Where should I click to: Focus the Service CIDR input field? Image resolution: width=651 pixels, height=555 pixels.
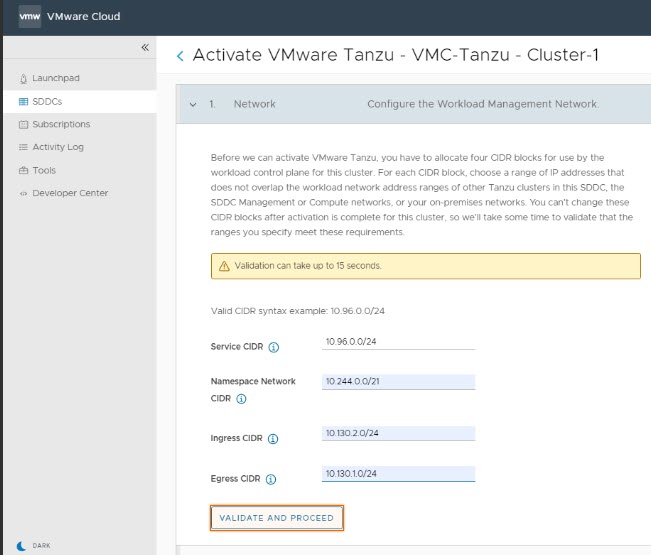tap(398, 342)
